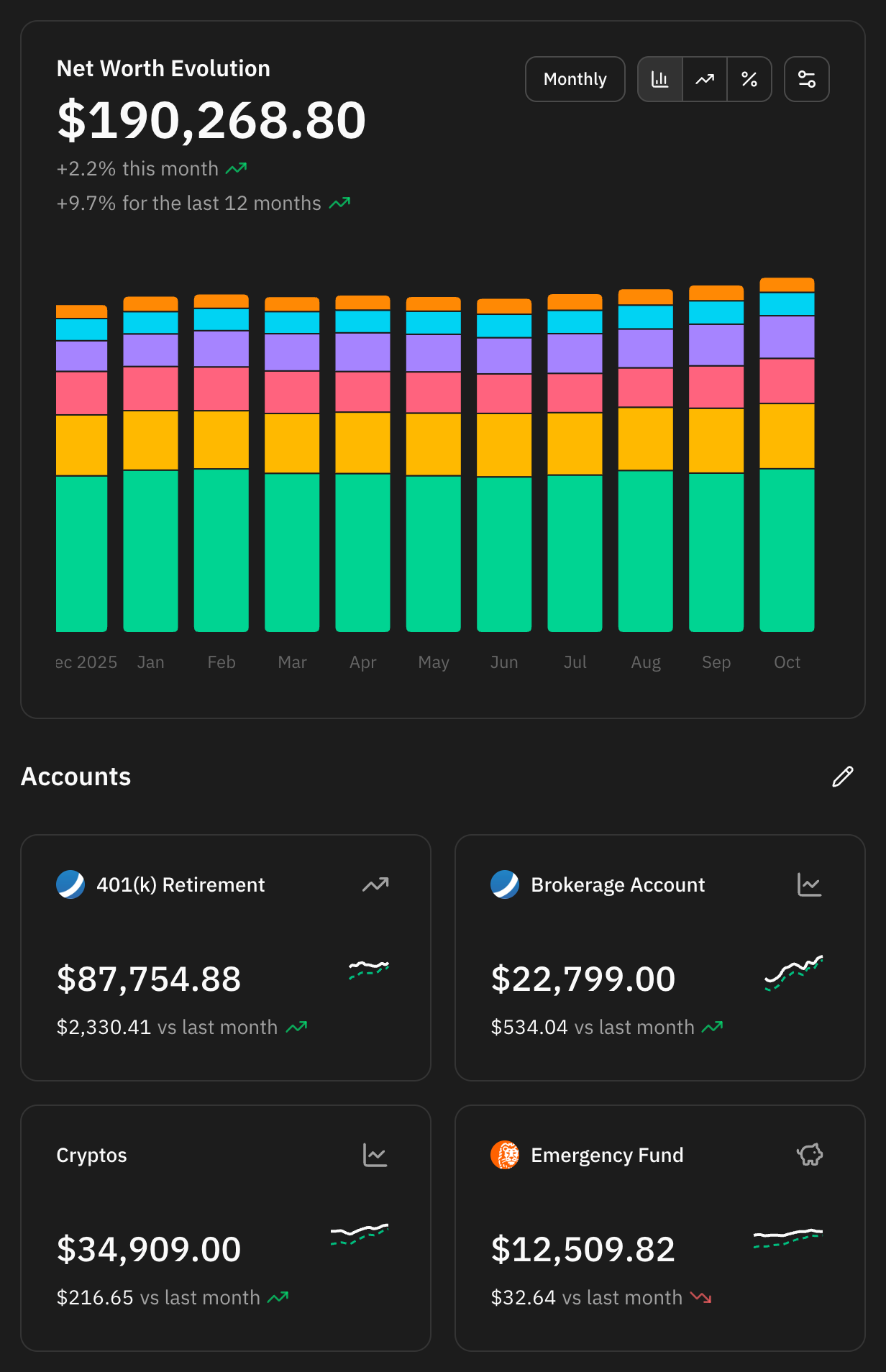Image resolution: width=886 pixels, height=1372 pixels.
Task: Click the Accounts section heading
Action: 76,777
